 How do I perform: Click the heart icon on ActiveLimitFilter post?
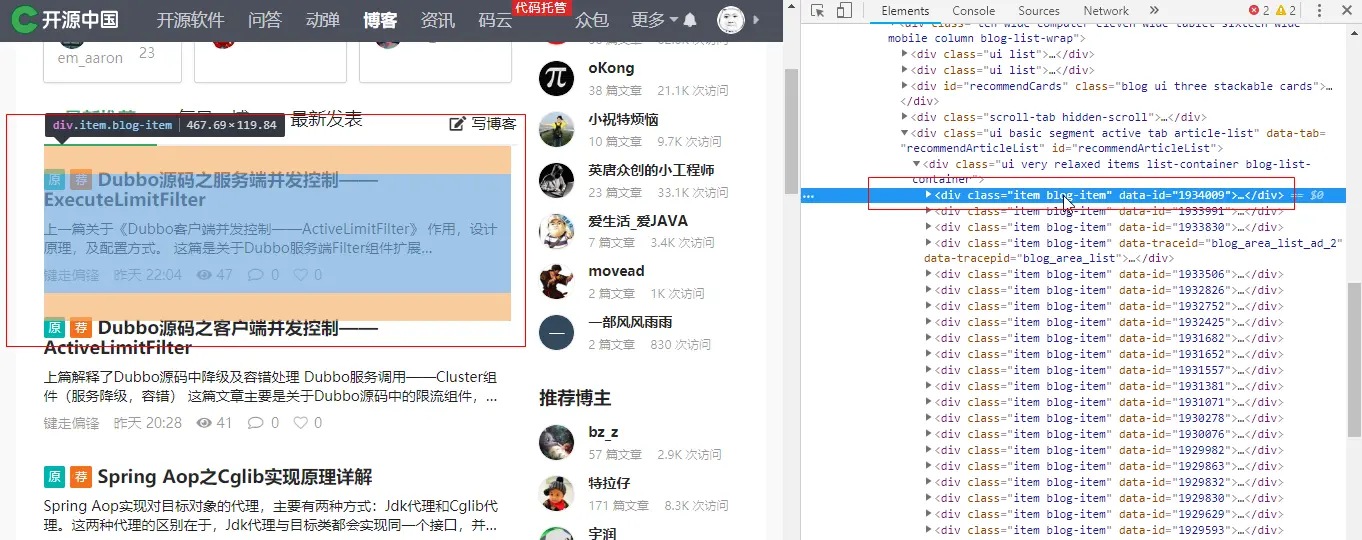pos(300,423)
